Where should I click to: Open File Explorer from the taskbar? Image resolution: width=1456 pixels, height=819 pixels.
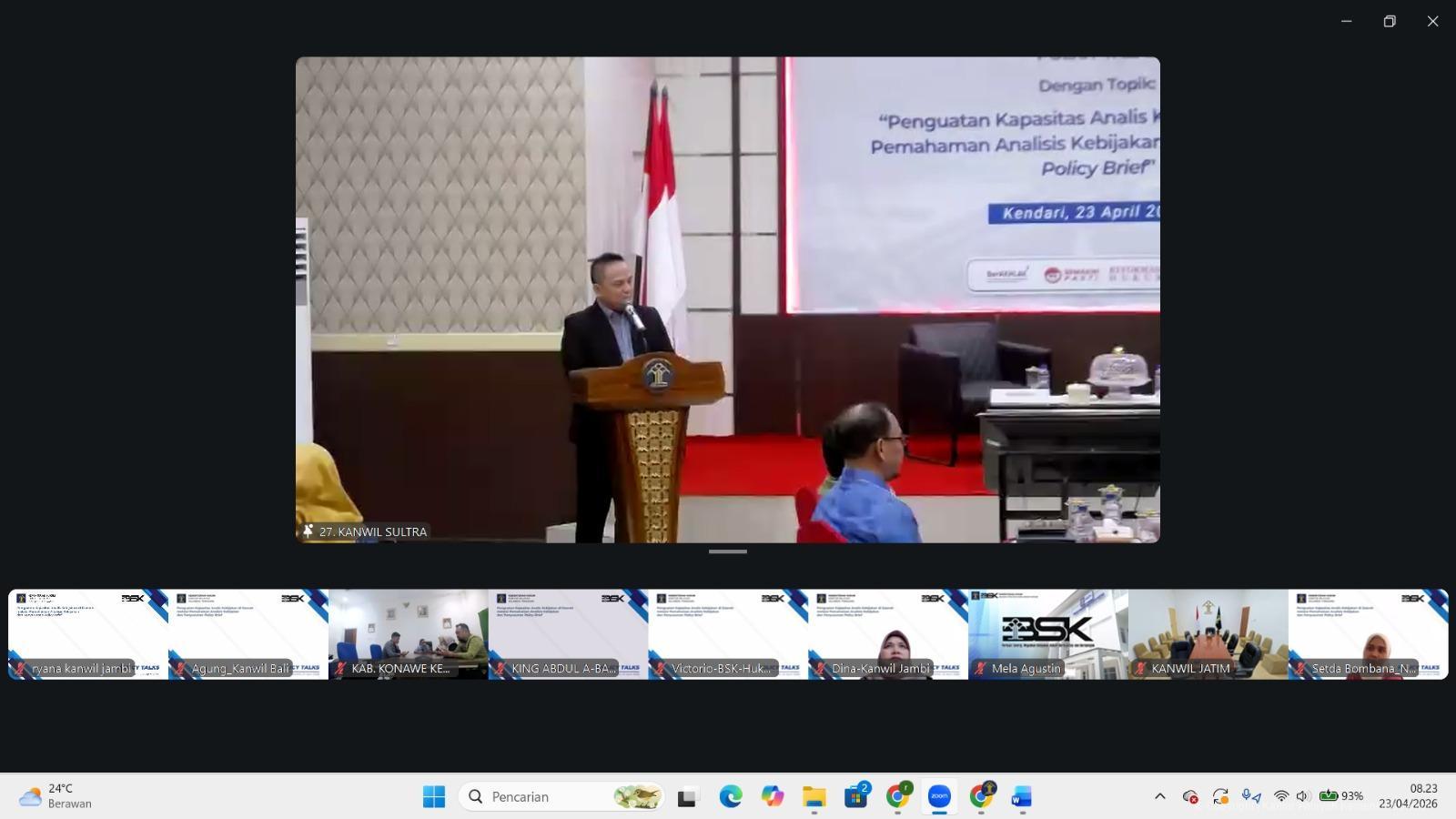click(814, 796)
